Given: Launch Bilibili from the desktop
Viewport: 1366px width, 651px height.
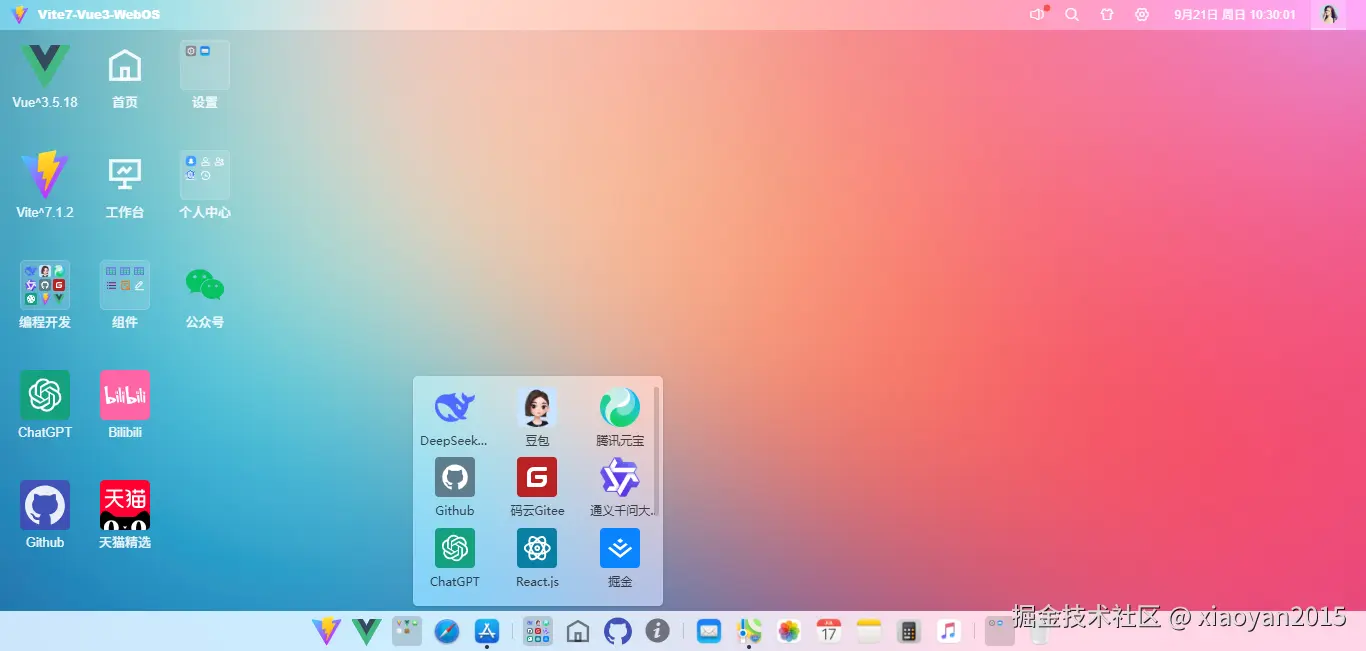Looking at the screenshot, I should pyautogui.click(x=124, y=393).
